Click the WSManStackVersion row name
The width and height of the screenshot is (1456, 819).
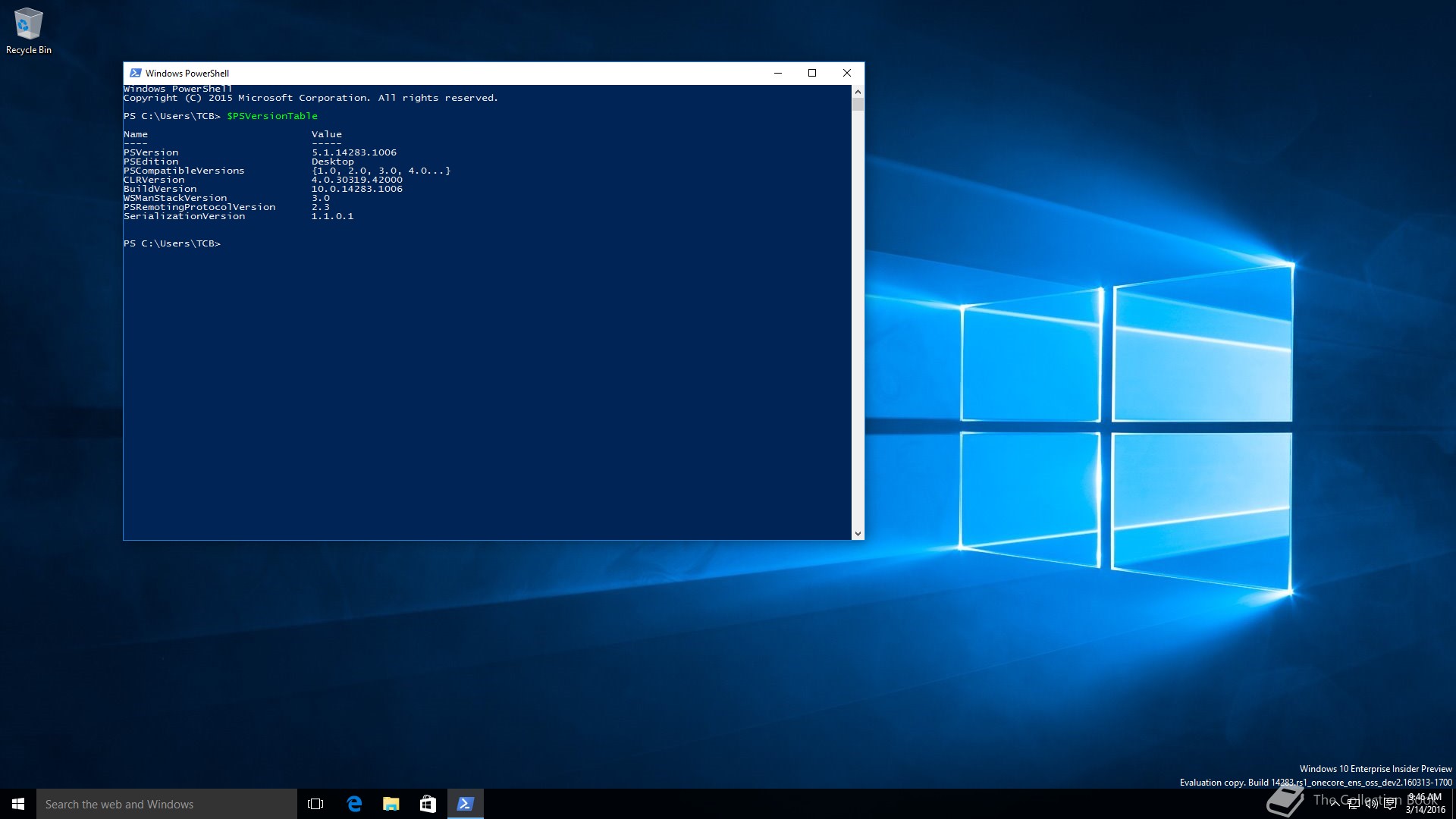(x=175, y=198)
